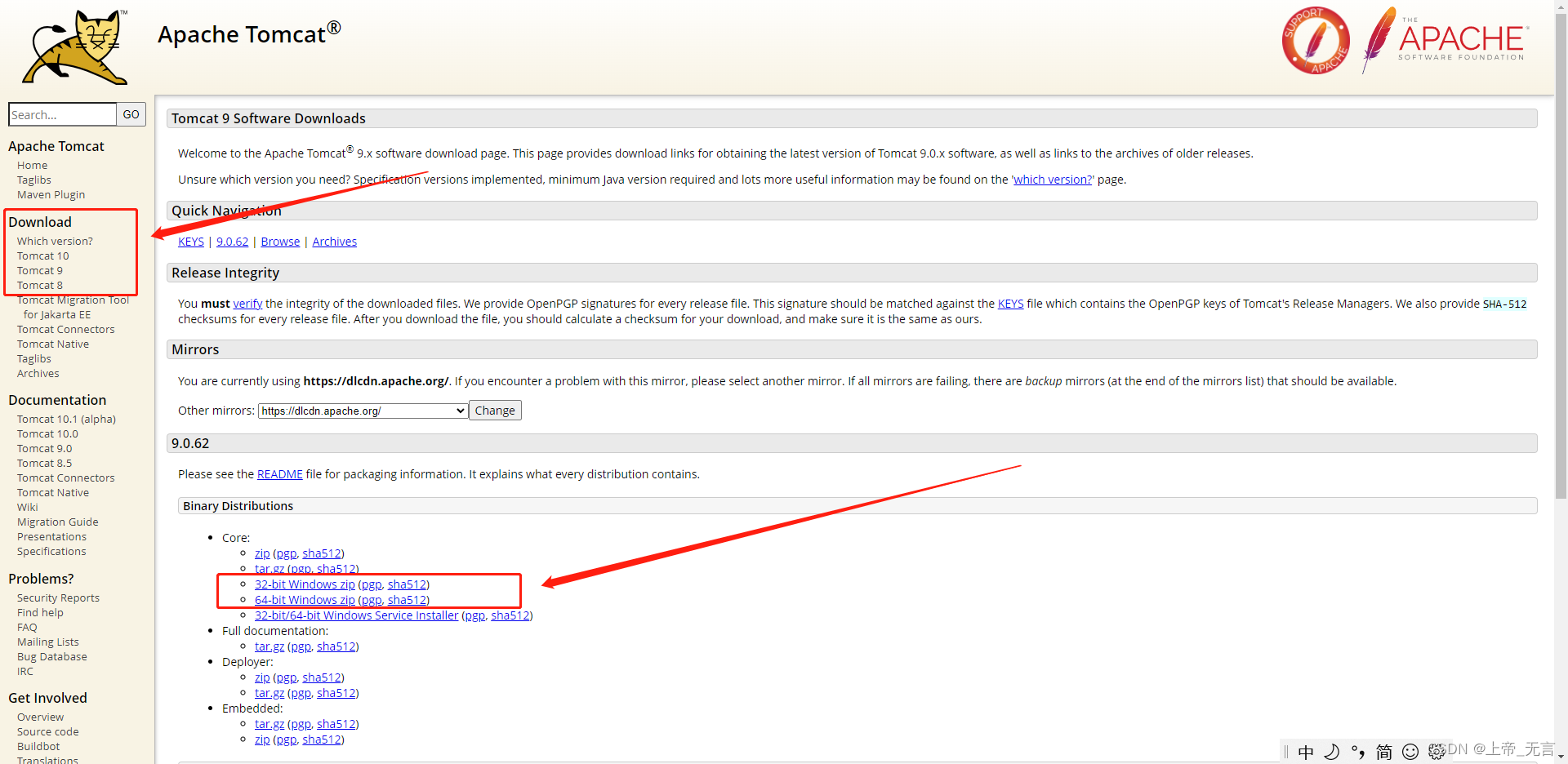Open the FAQ sidebar link

point(27,627)
